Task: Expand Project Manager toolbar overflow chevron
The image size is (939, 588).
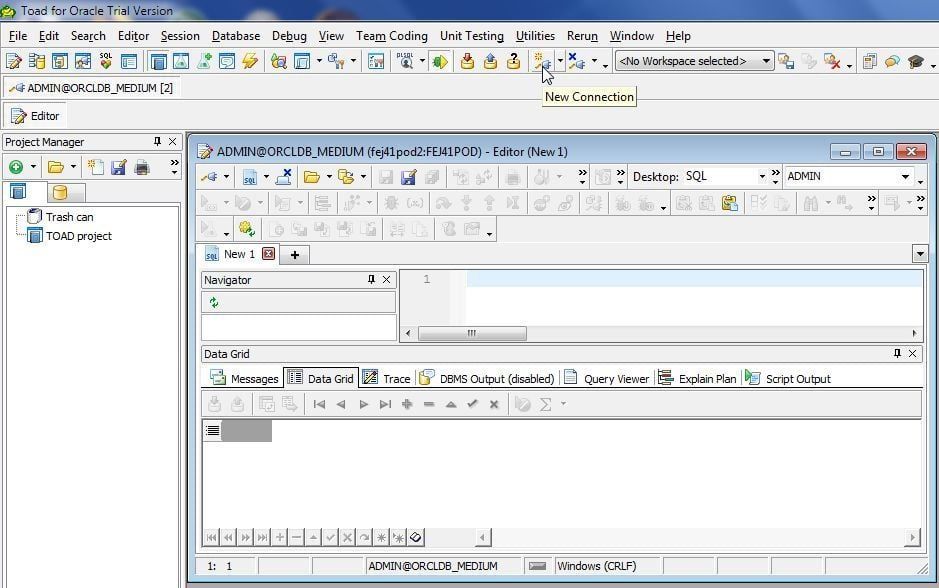Action: [x=174, y=166]
